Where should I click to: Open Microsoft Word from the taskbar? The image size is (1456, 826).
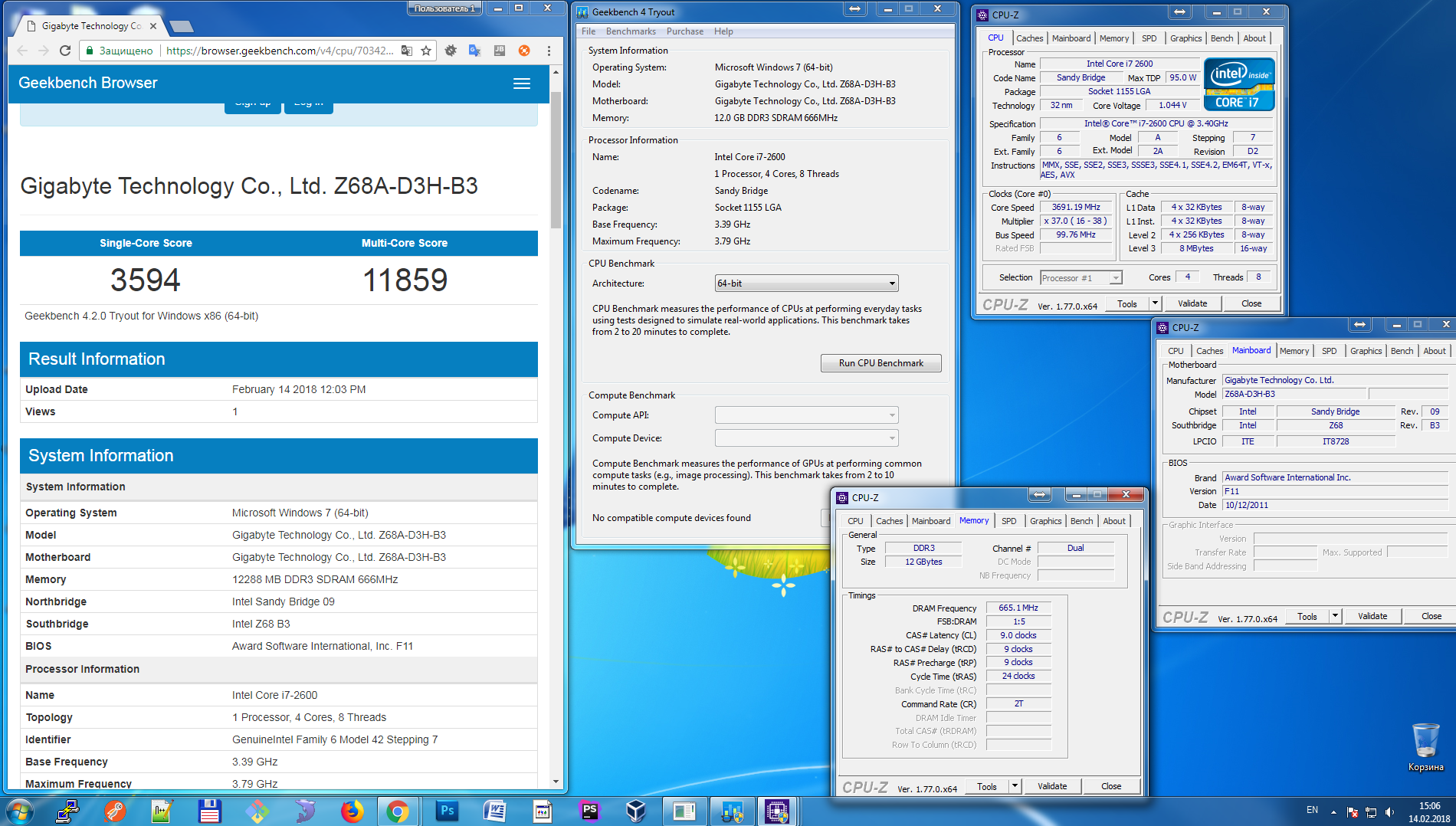pyautogui.click(x=494, y=811)
